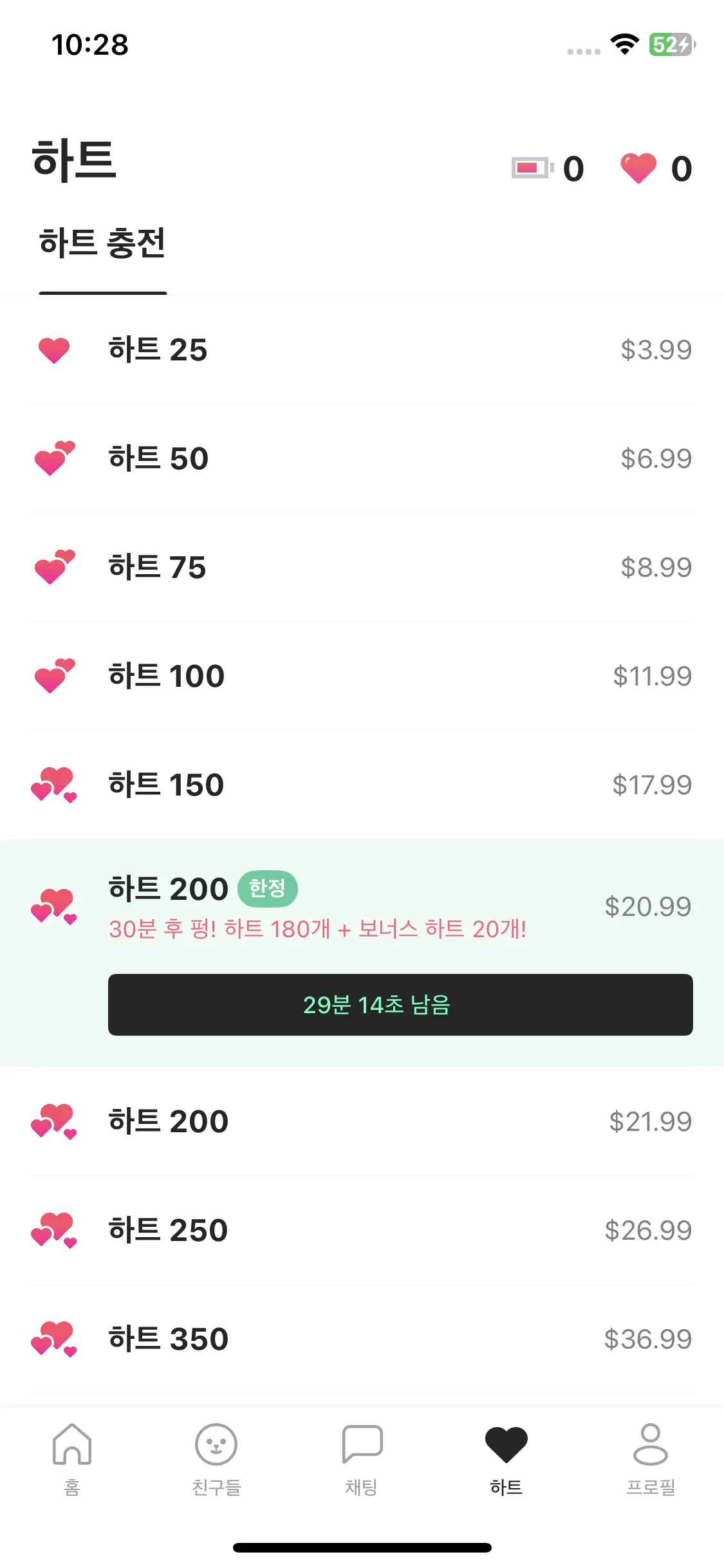Open the Friends (친구들) panda icon tab

216,1444
